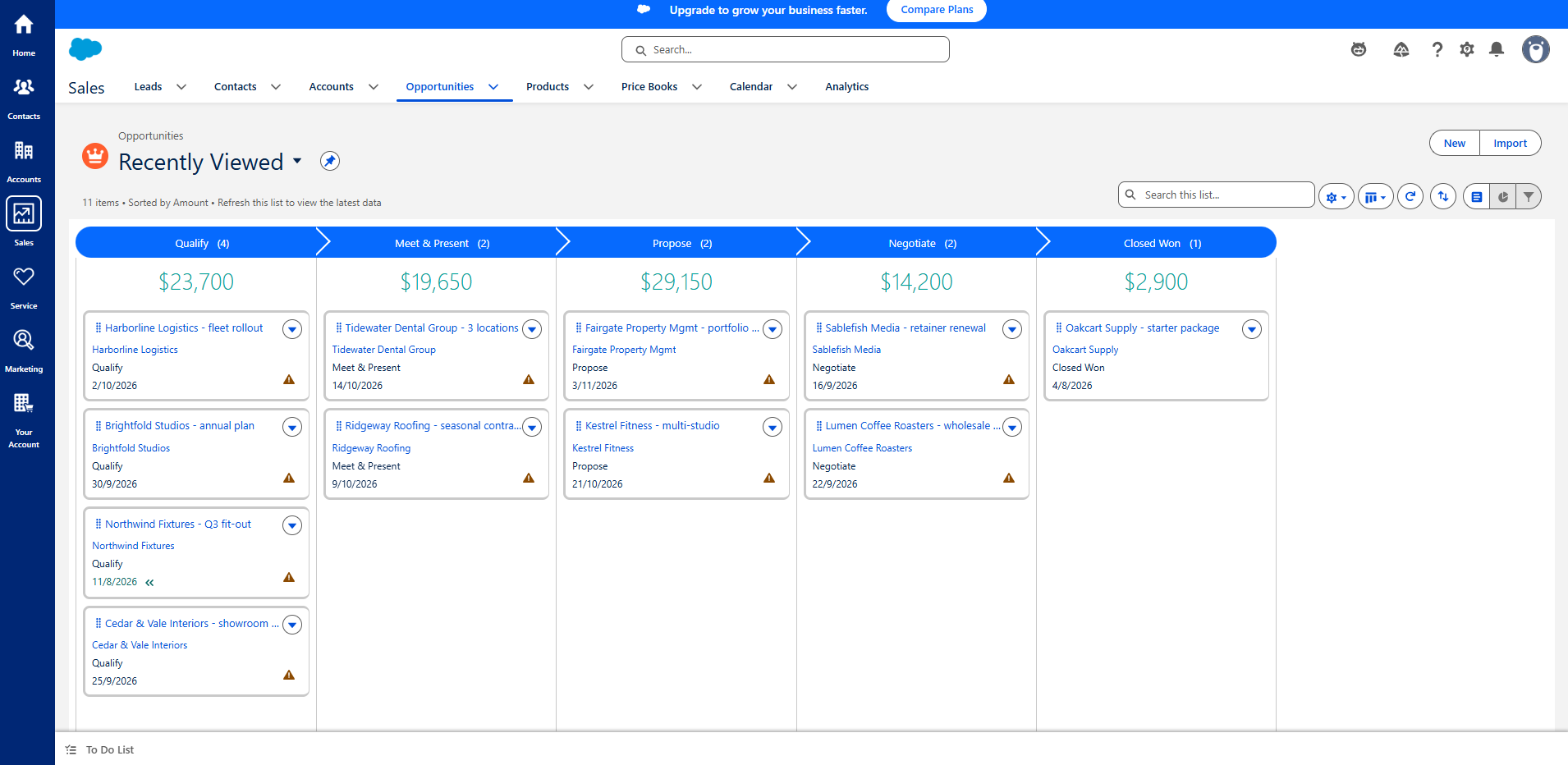Open the Help question mark icon

pos(1437,50)
